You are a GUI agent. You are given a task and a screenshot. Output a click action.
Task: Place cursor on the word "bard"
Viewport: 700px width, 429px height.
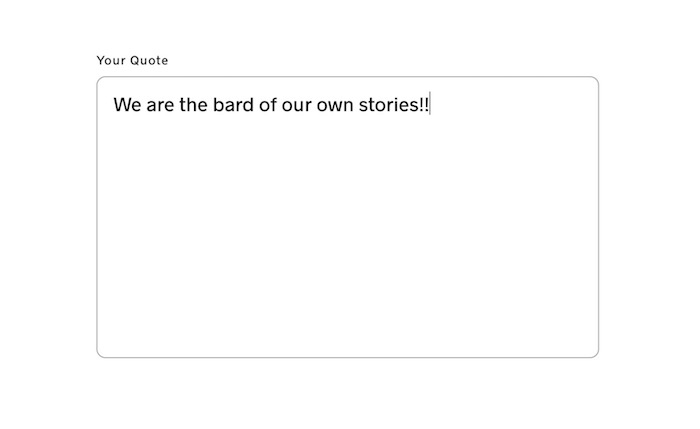point(233,105)
